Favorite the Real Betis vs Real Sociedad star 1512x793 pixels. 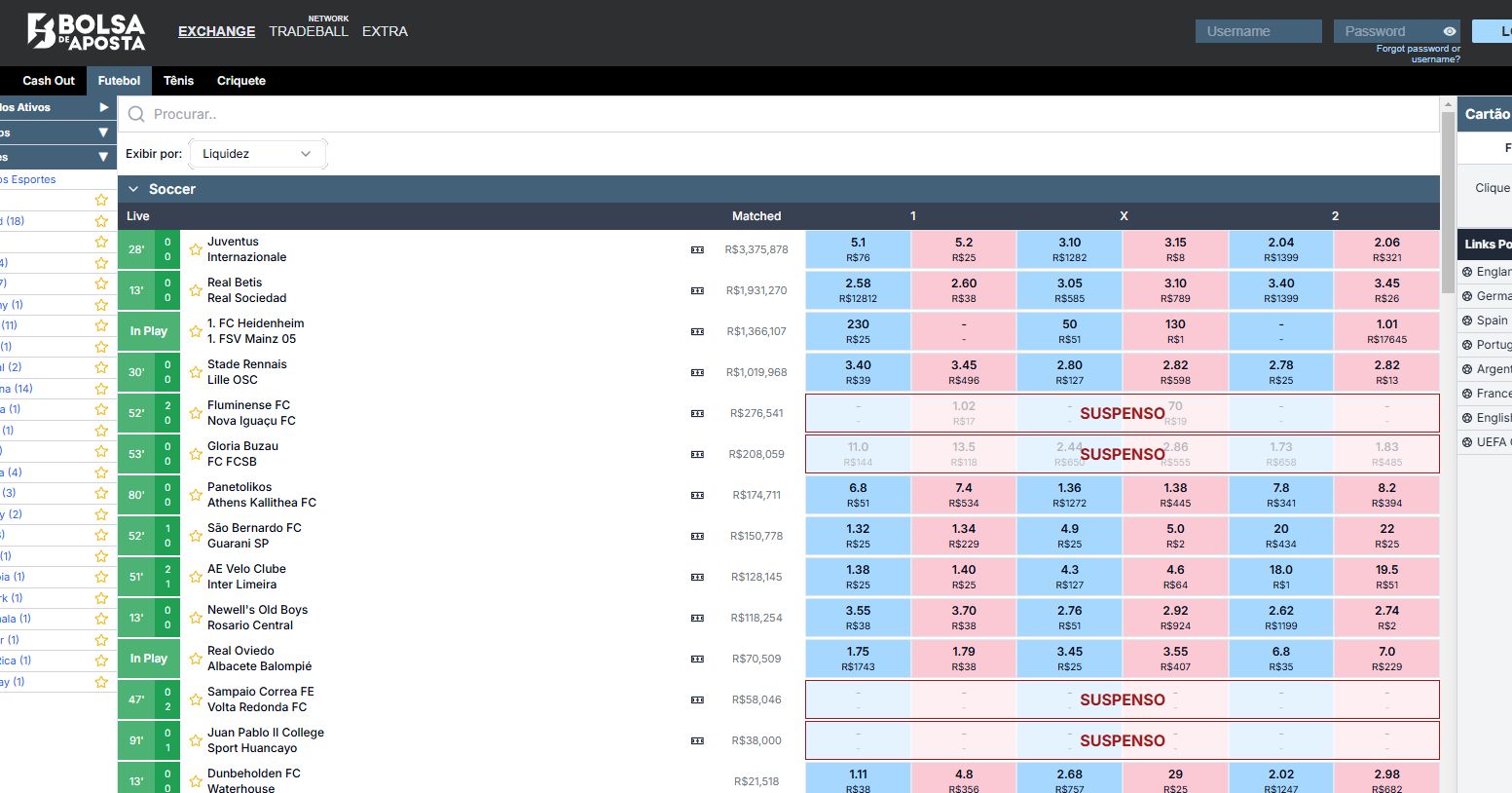click(x=196, y=290)
